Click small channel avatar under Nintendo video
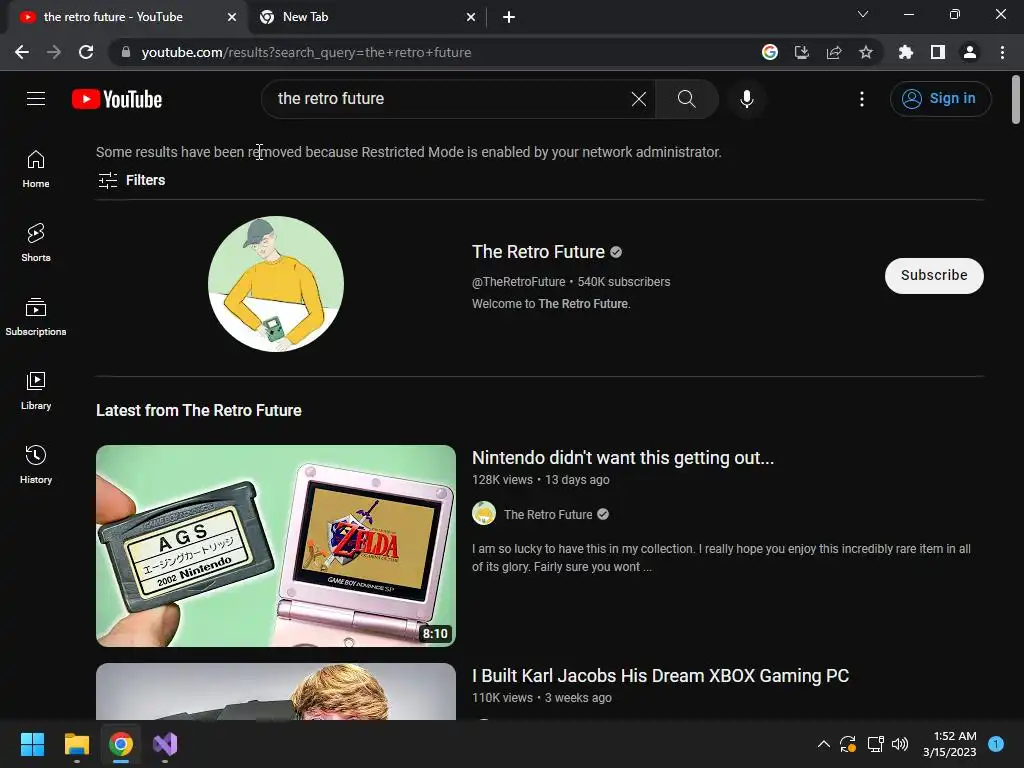This screenshot has width=1024, height=768. click(x=484, y=514)
